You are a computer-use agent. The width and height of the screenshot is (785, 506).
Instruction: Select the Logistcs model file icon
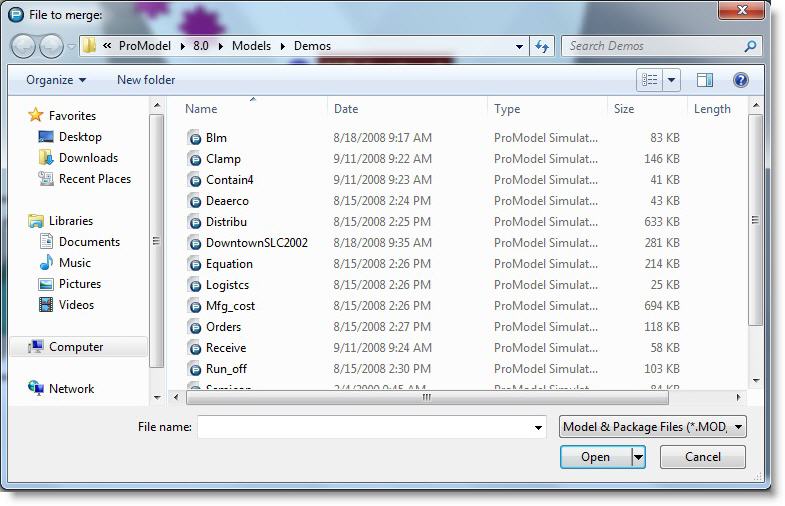[x=194, y=285]
